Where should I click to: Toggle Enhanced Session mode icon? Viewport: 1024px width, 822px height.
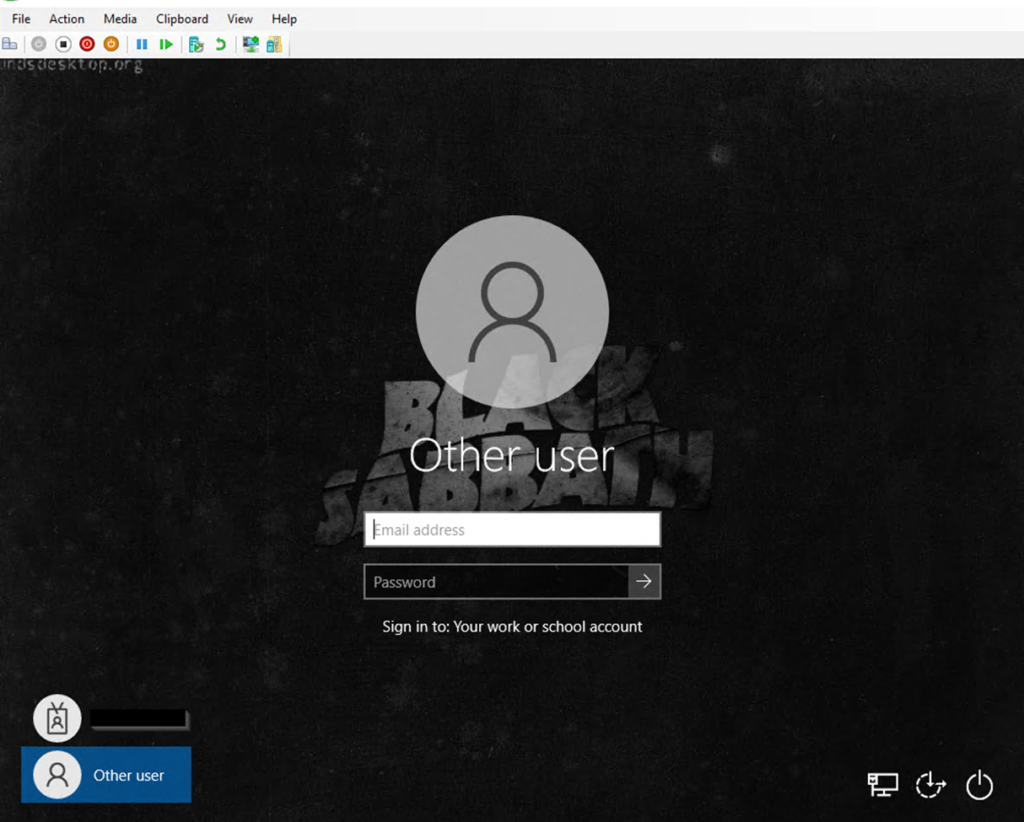click(250, 44)
